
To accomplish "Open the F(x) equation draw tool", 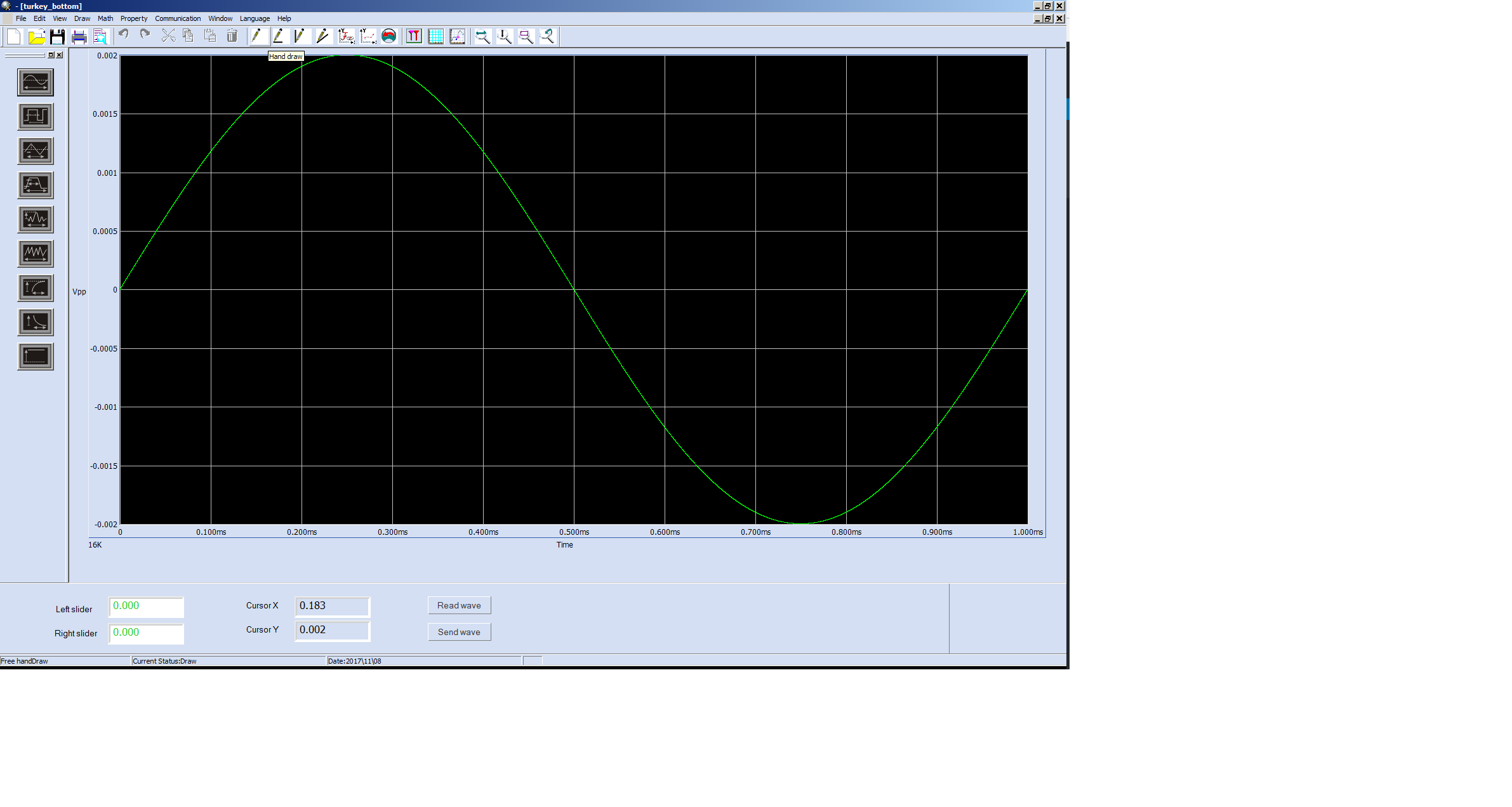I will pos(346,37).
